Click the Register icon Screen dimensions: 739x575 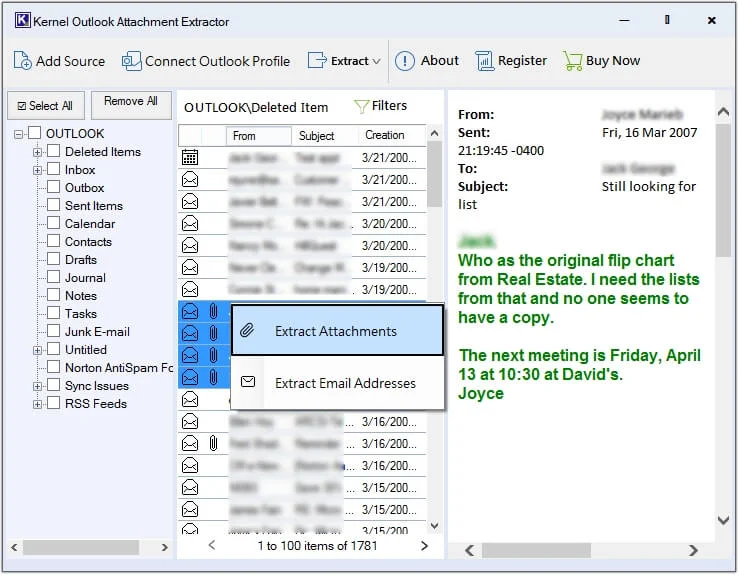click(484, 61)
